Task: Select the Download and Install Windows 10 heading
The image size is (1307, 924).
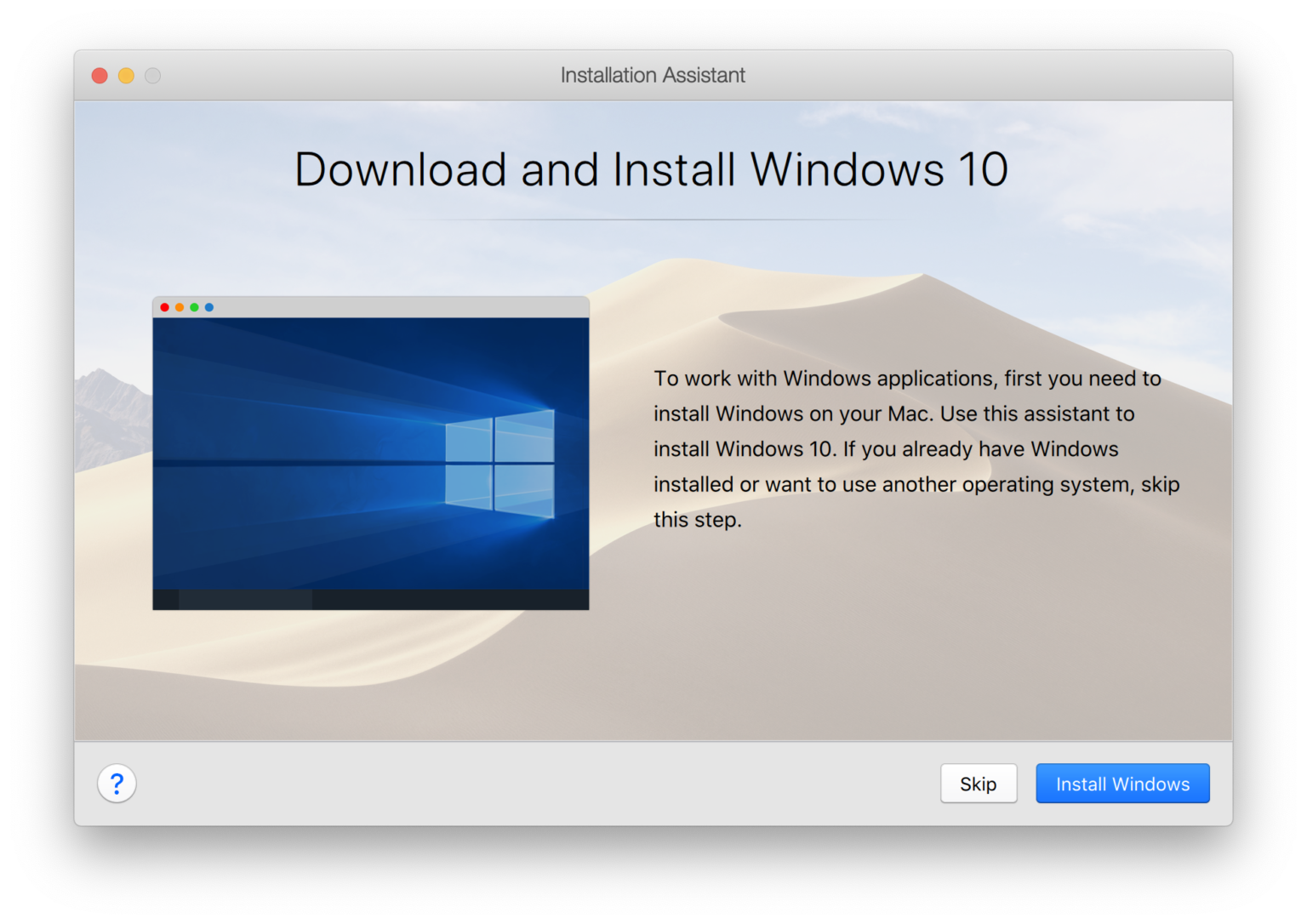Action: [x=652, y=169]
